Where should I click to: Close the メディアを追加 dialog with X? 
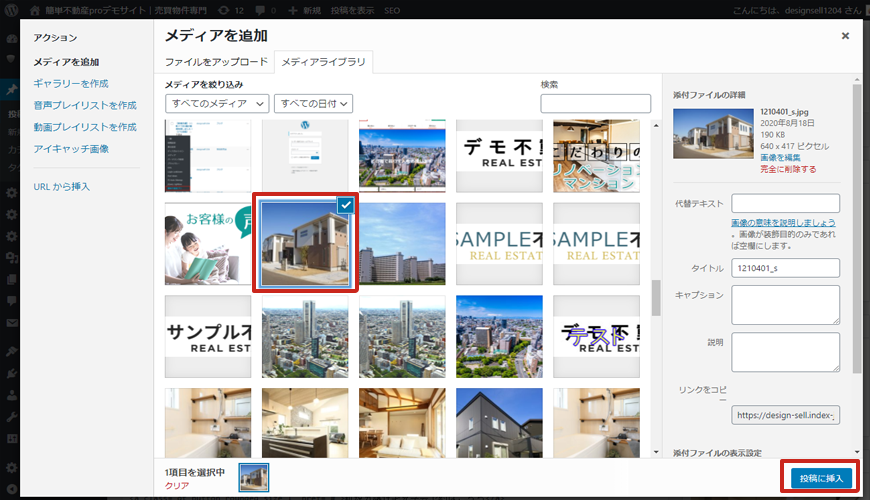[845, 36]
